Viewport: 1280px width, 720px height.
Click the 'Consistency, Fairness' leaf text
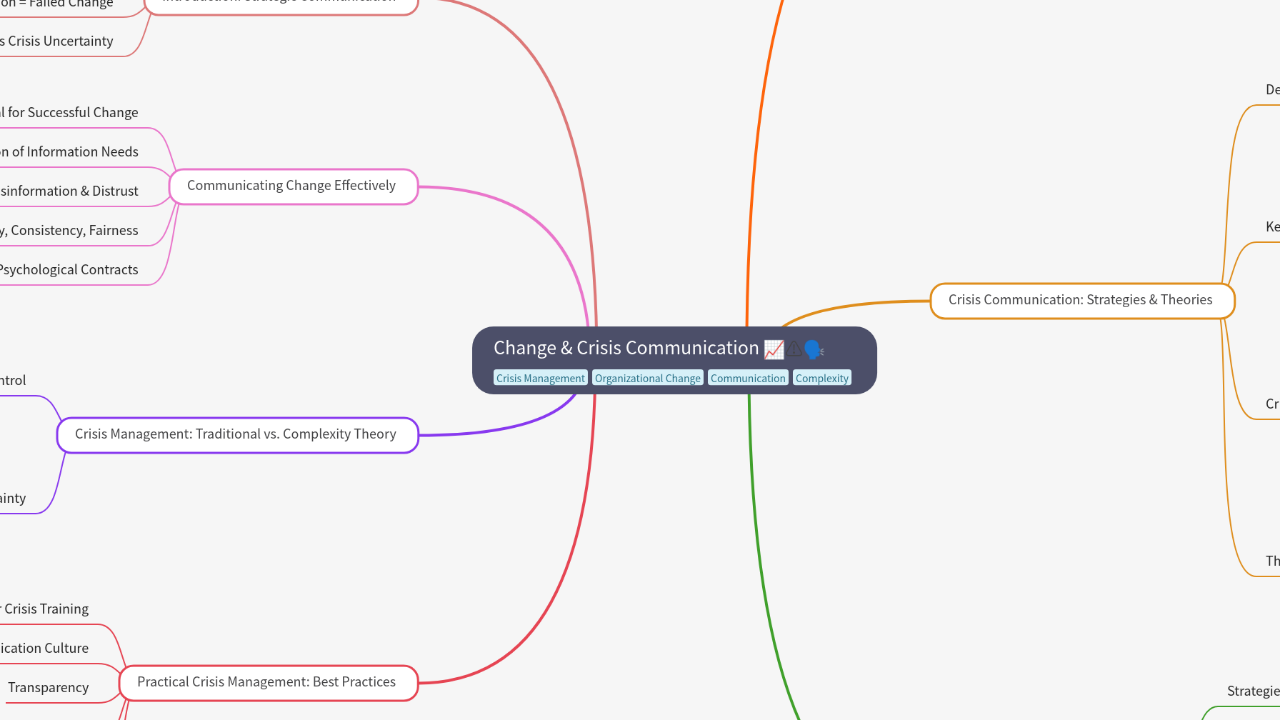coord(71,230)
